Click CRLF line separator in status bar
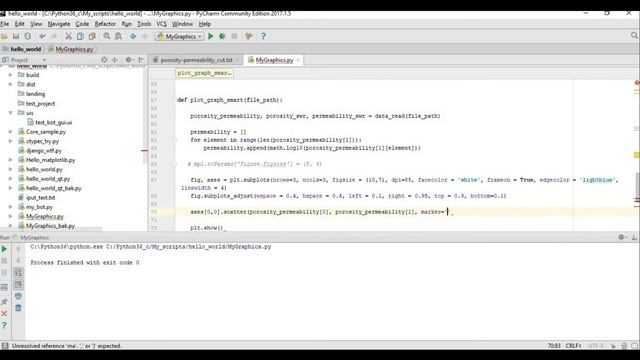Image resolution: width=640 pixels, height=360 pixels. pyautogui.click(x=573, y=346)
